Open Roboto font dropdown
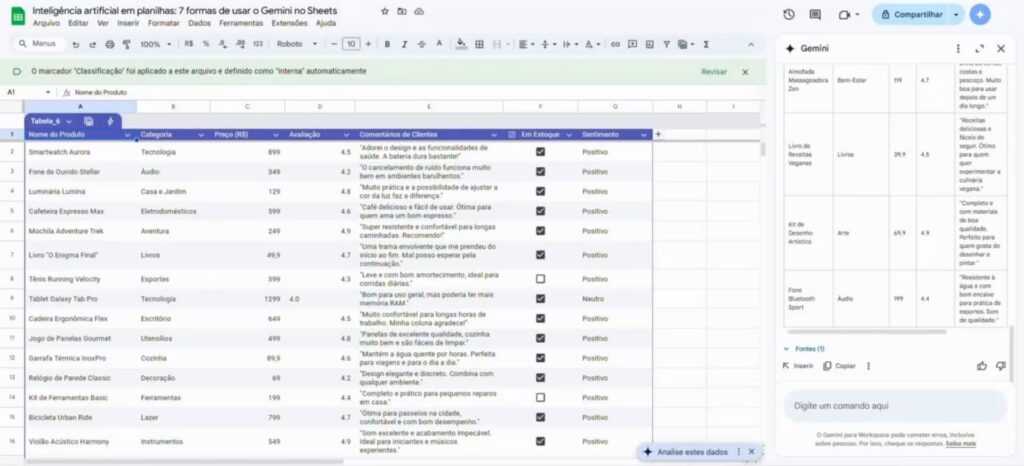The height and width of the screenshot is (466, 1024). [297, 44]
